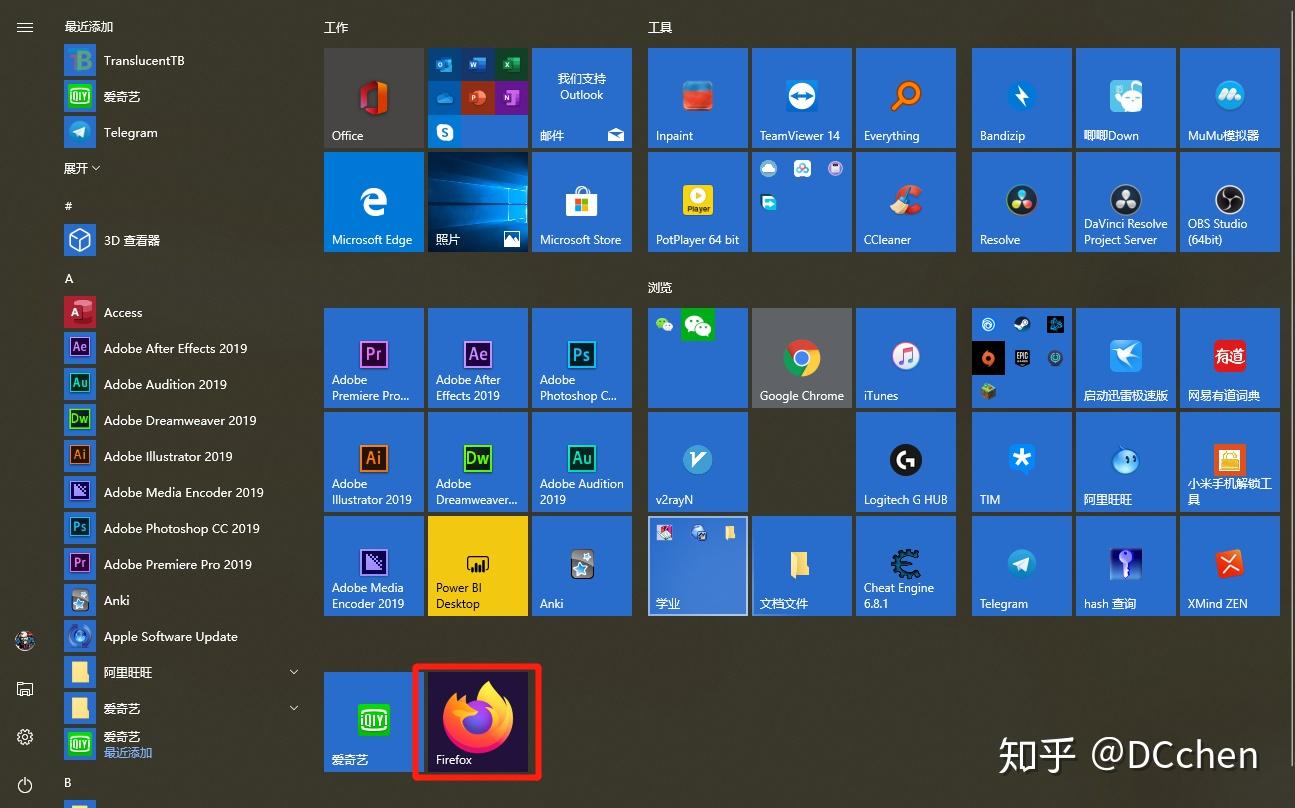
Task: Open the hash 查询 tile
Action: pyautogui.click(x=1126, y=566)
